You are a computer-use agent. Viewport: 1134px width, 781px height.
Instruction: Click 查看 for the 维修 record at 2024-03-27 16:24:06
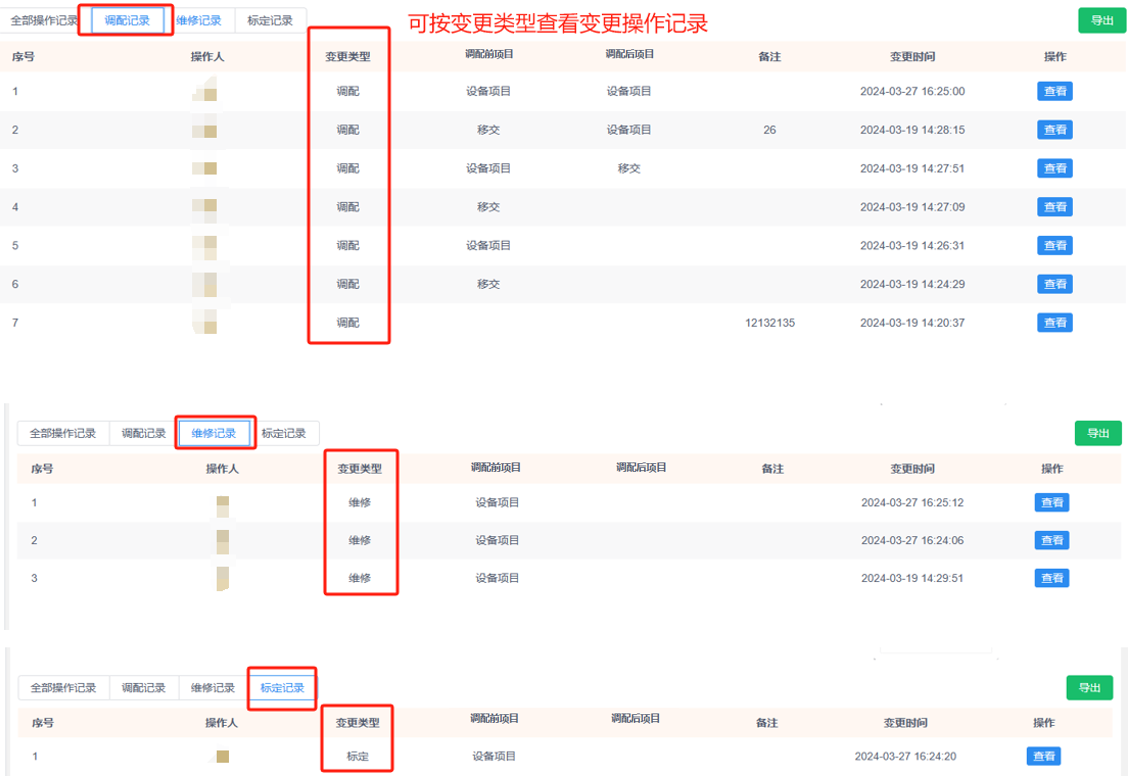[1051, 540]
